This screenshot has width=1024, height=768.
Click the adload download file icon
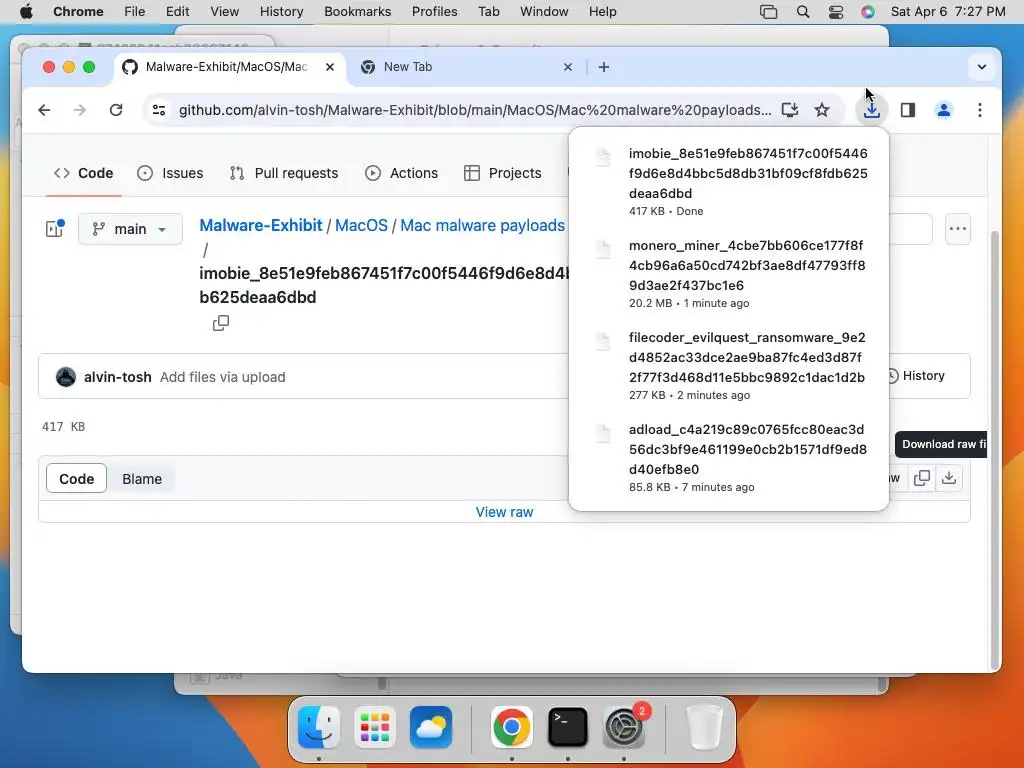coord(603,434)
